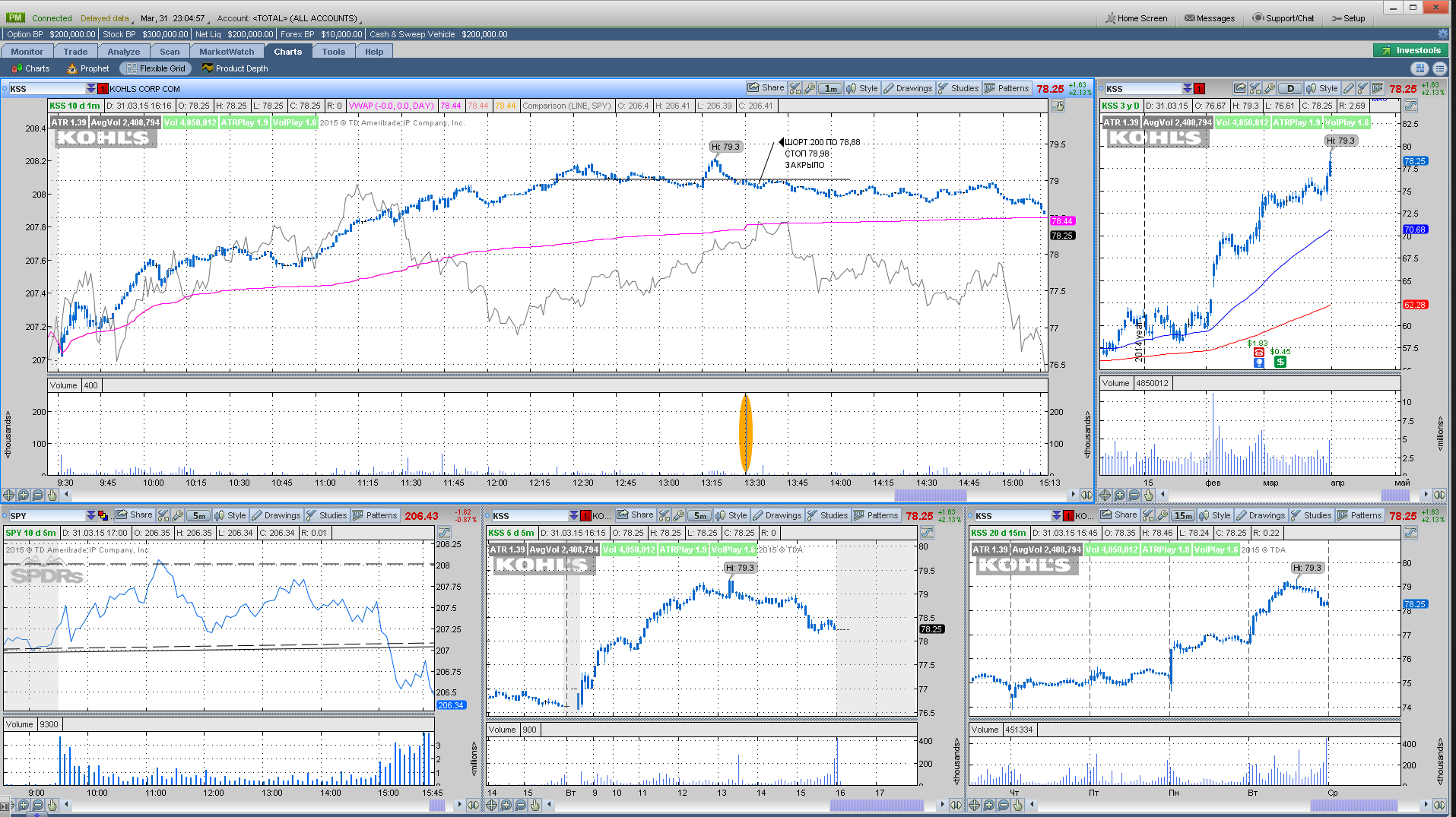
Task: Toggle chart mode icon beside daily chart header
Action: click(1410, 106)
